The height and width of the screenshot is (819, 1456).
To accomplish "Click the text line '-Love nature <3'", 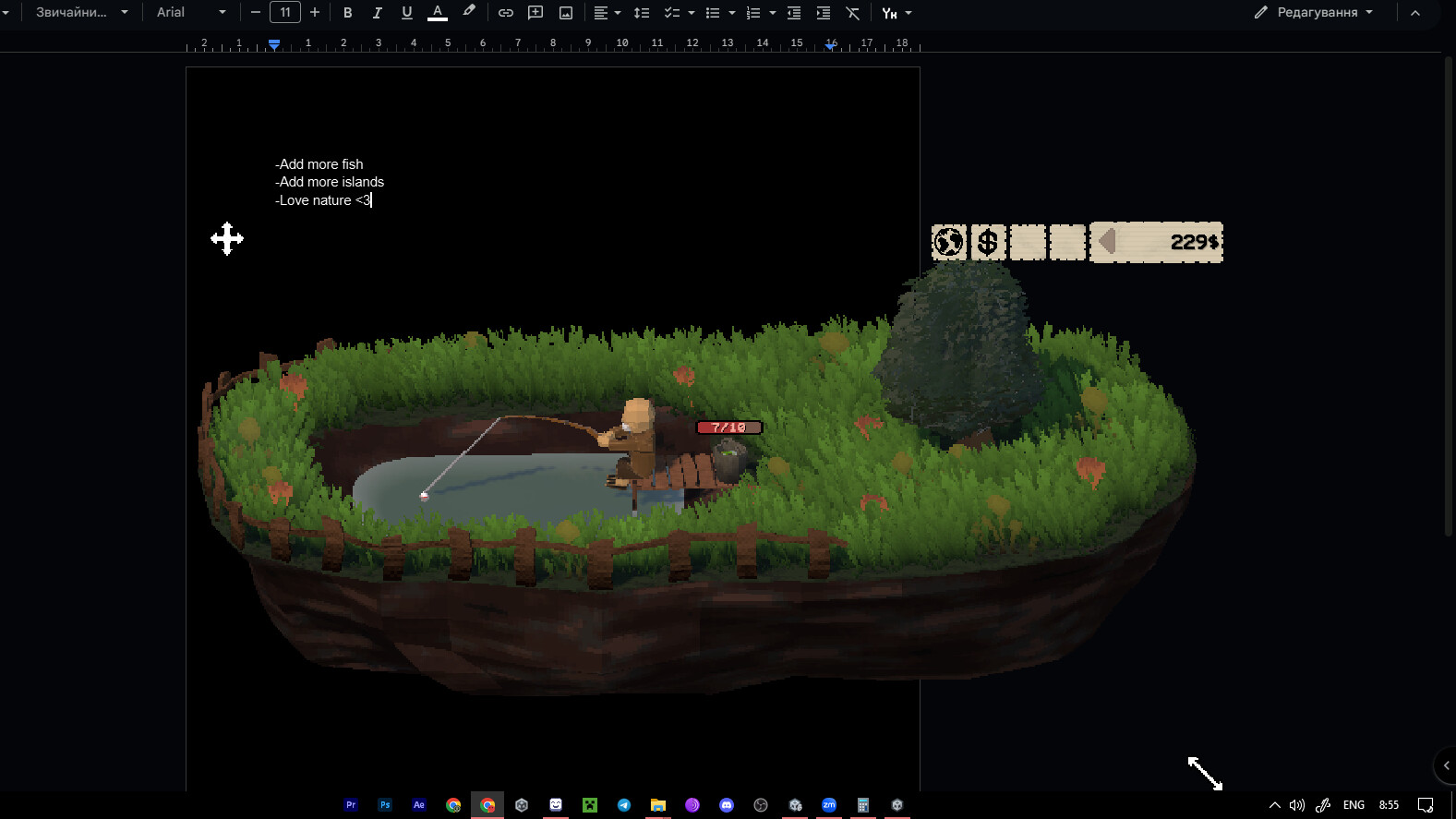I will pos(323,200).
